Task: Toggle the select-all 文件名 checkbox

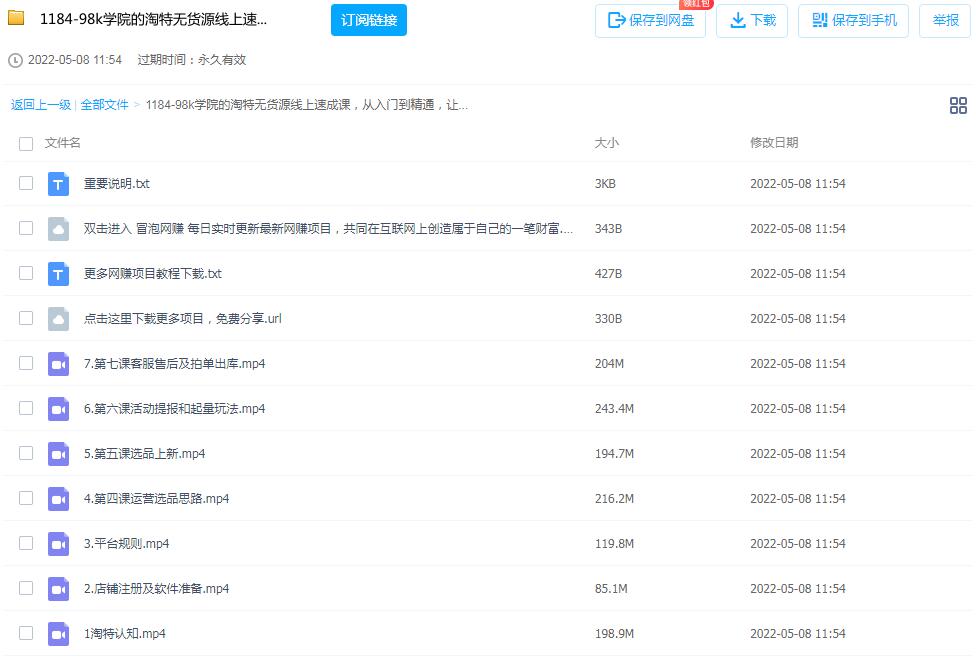Action: click(x=26, y=144)
